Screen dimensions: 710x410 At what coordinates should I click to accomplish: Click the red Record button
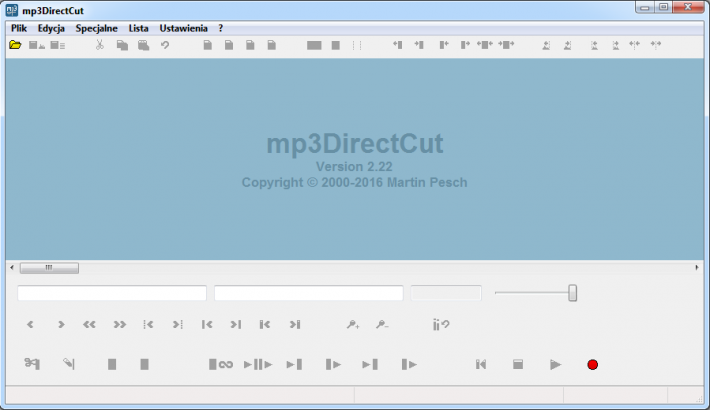coord(592,365)
